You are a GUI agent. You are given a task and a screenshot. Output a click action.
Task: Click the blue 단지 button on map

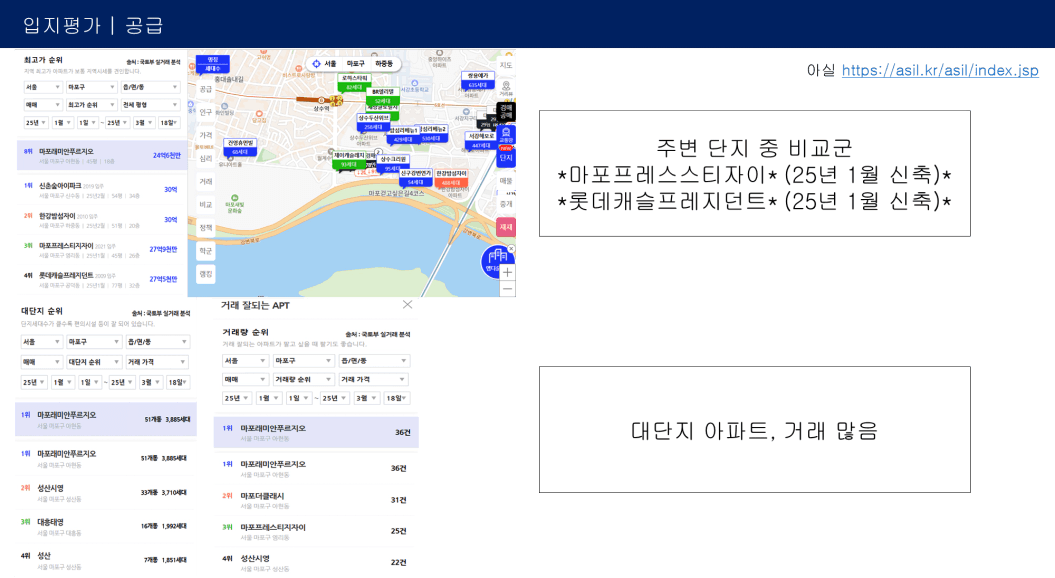click(506, 157)
